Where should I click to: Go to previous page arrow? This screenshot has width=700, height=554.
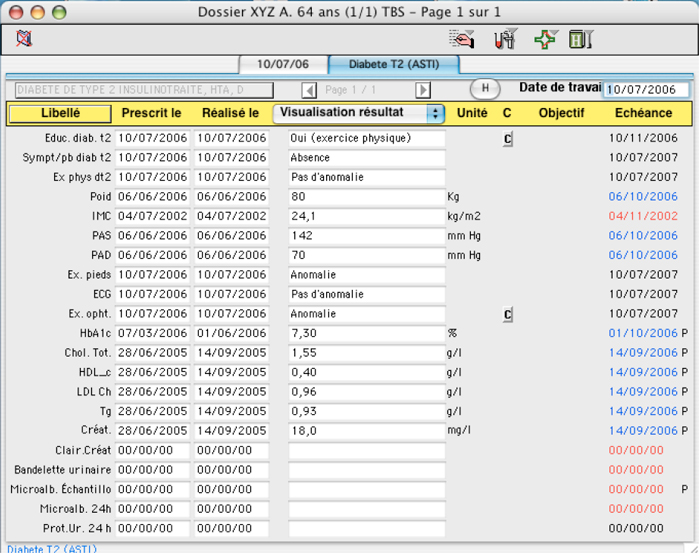(309, 90)
